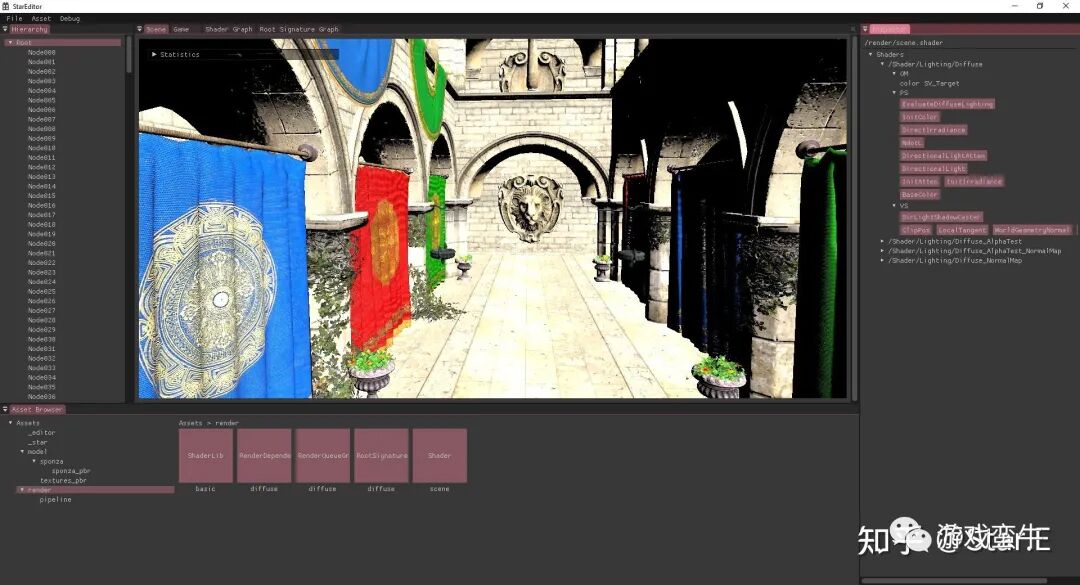Expand /Shader/Lighting/Diffuse_AlphaTest_NormalMap
The height and width of the screenshot is (585, 1080).
point(882,251)
